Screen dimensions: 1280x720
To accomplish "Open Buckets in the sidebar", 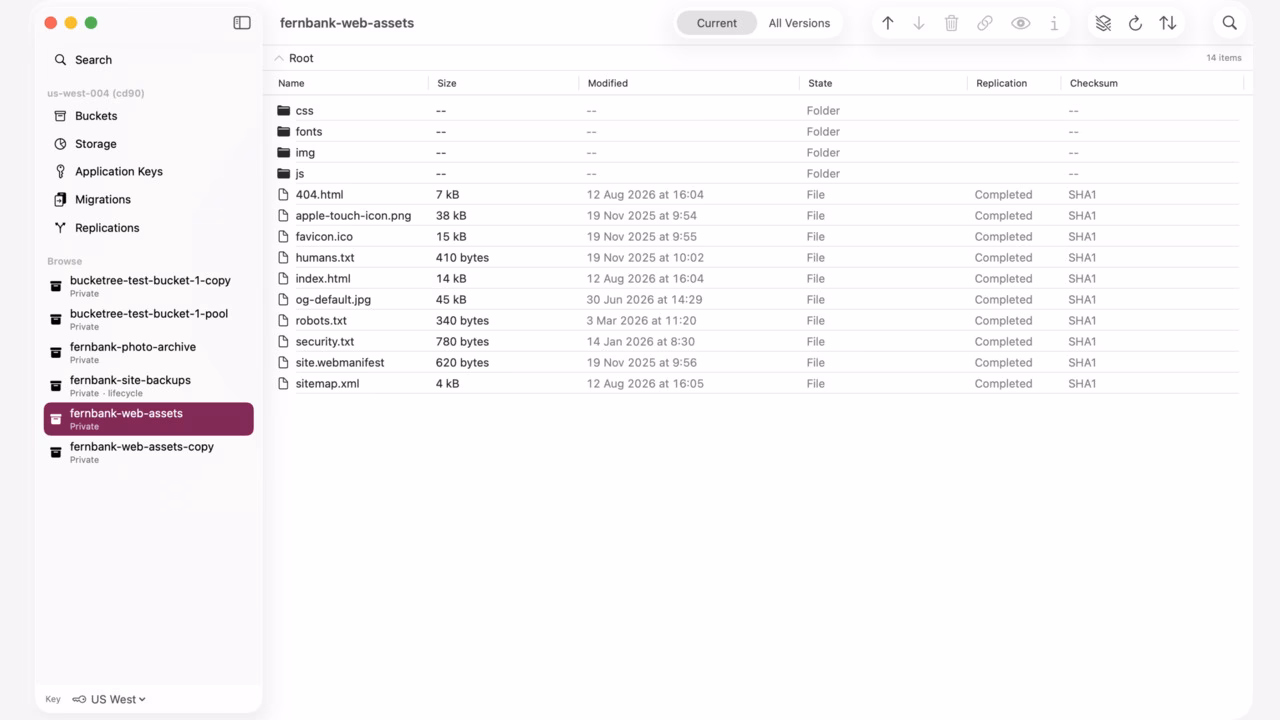I will point(148,116).
